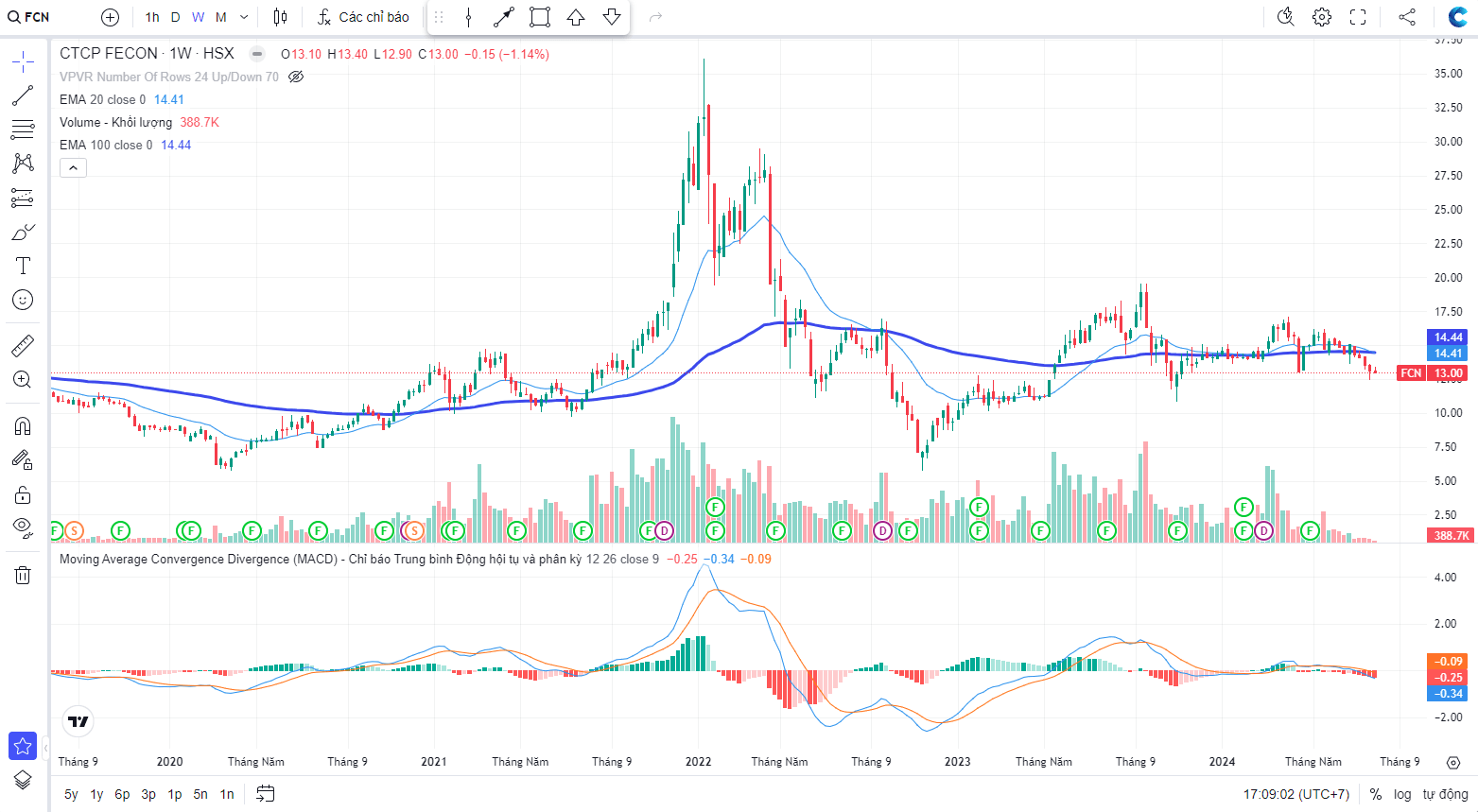Enter fullscreen mode
This screenshot has height=812, width=1478.
pyautogui.click(x=1358, y=17)
